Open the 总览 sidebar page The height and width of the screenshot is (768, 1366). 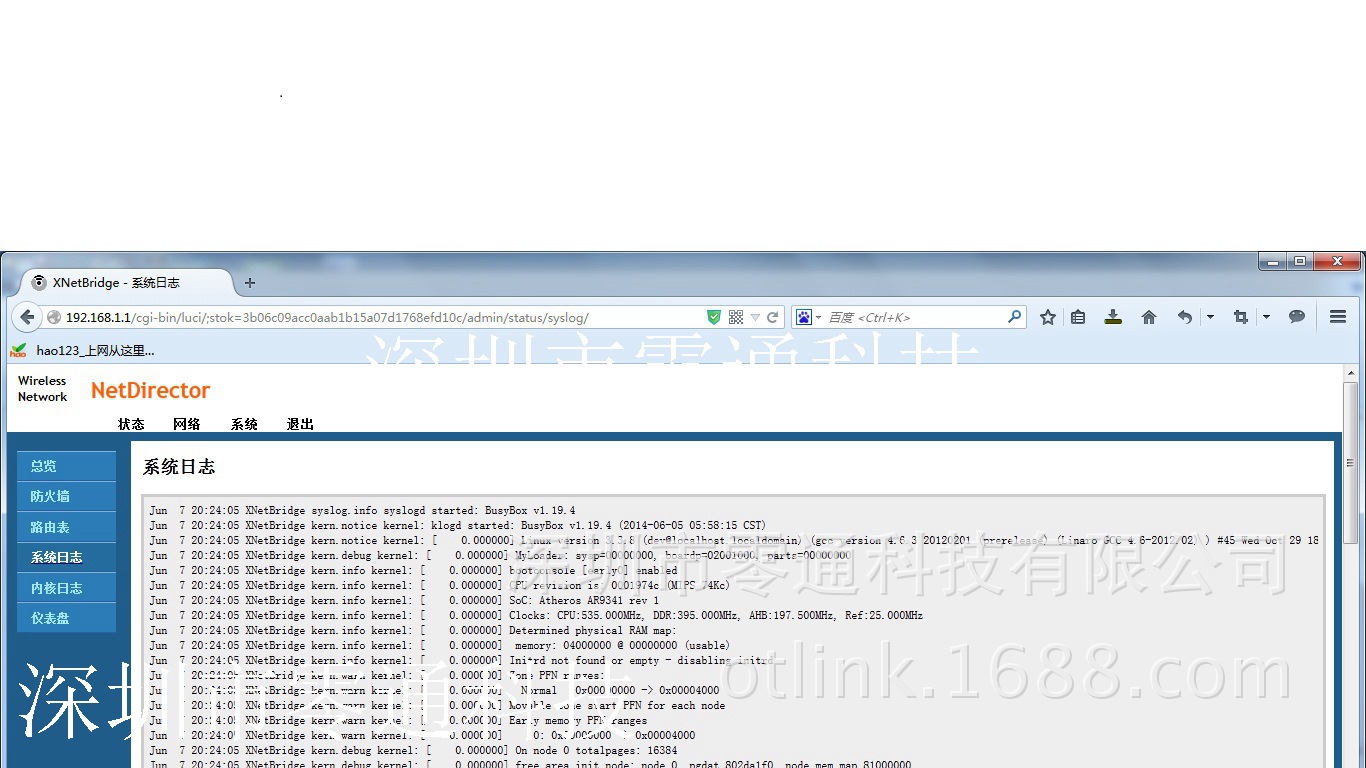(66, 466)
